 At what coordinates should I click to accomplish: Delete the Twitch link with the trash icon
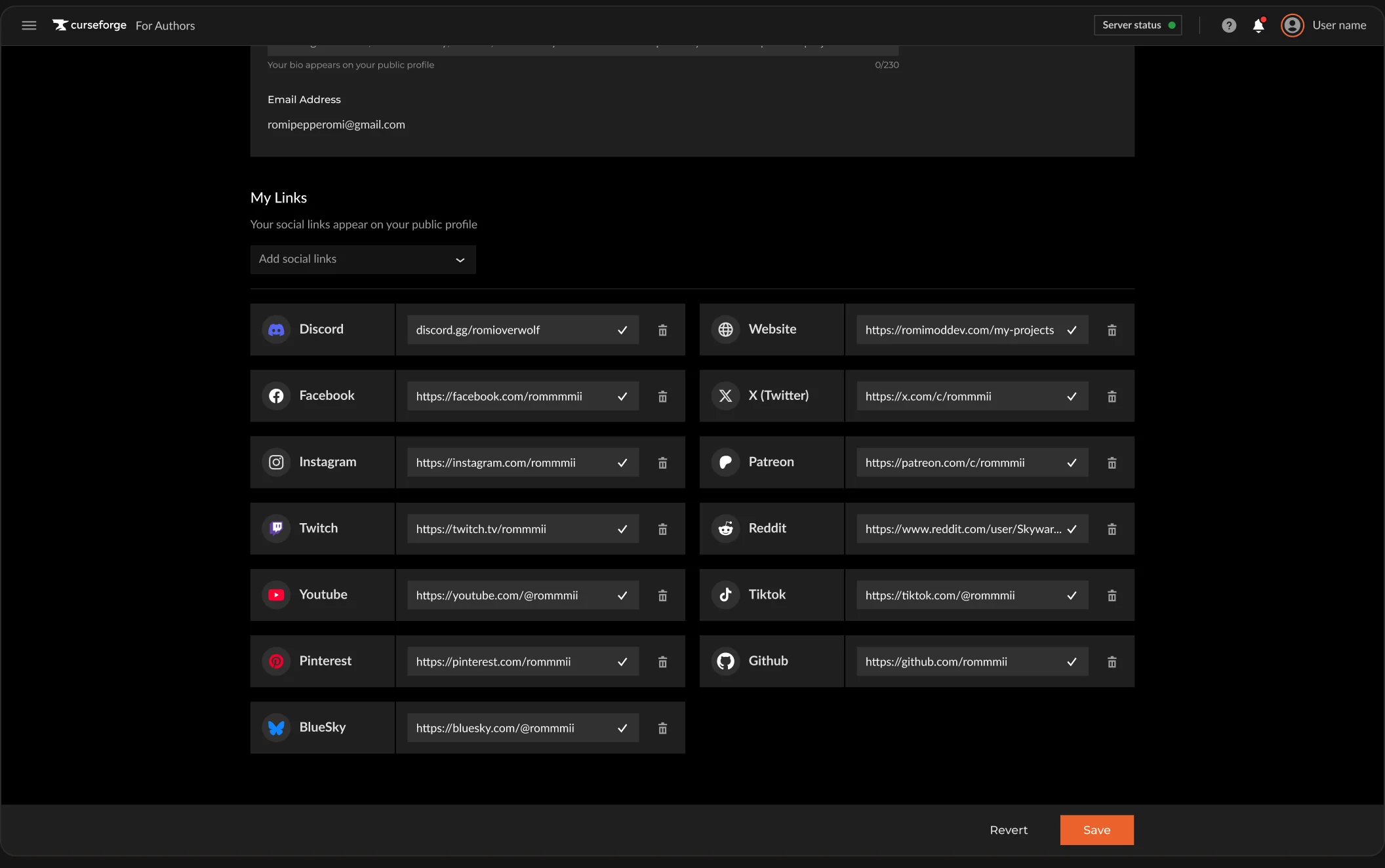click(x=662, y=528)
